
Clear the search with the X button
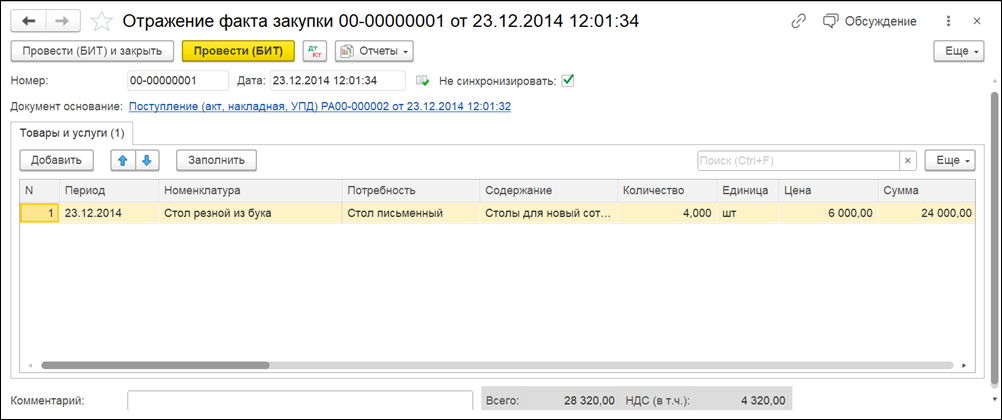(909, 161)
